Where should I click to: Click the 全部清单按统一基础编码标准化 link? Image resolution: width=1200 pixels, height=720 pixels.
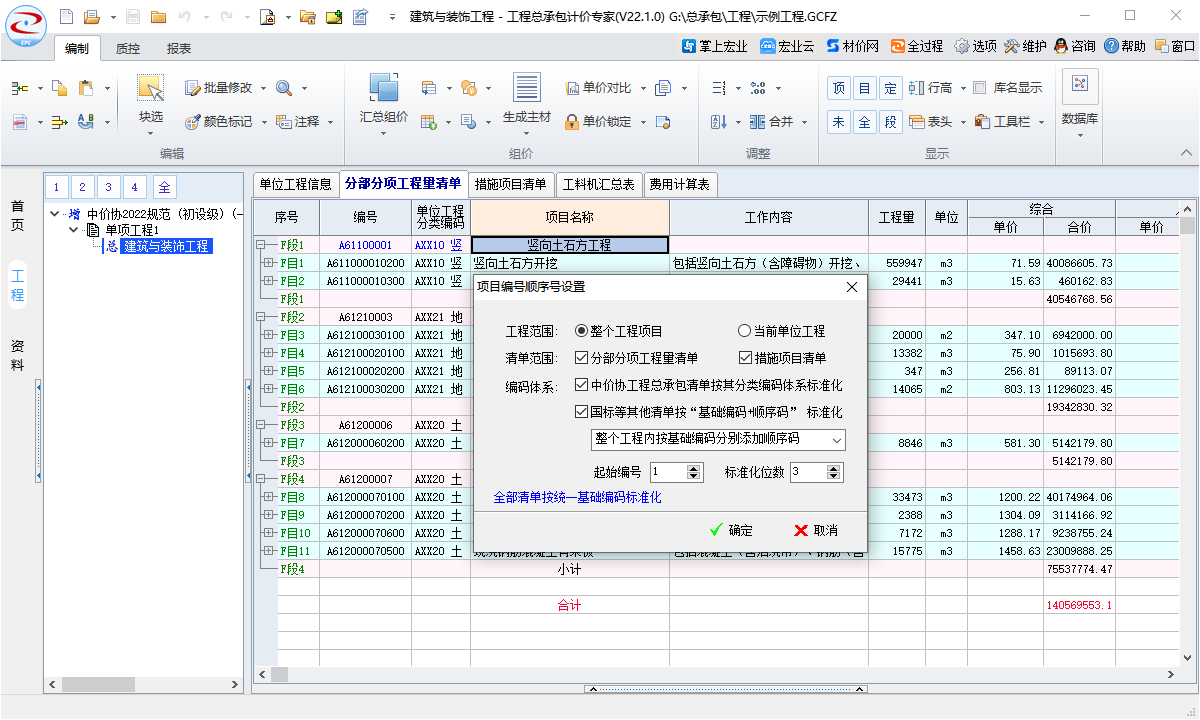click(x=577, y=497)
